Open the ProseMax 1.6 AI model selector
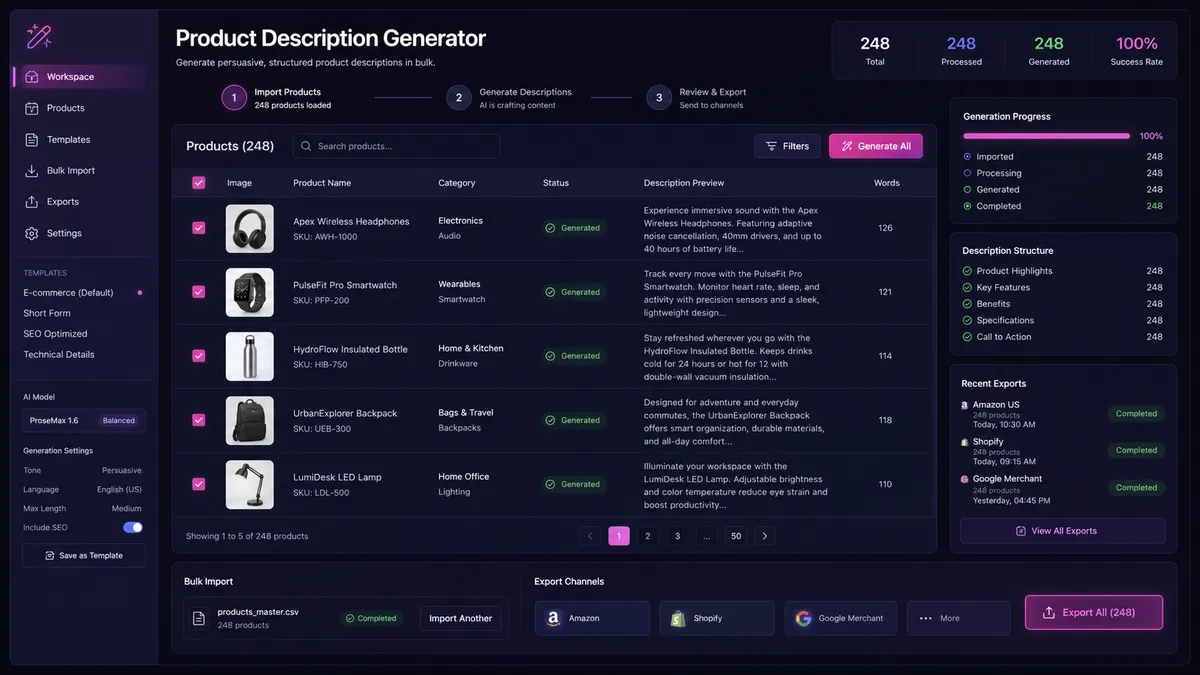Image resolution: width=1200 pixels, height=675 pixels. point(84,420)
